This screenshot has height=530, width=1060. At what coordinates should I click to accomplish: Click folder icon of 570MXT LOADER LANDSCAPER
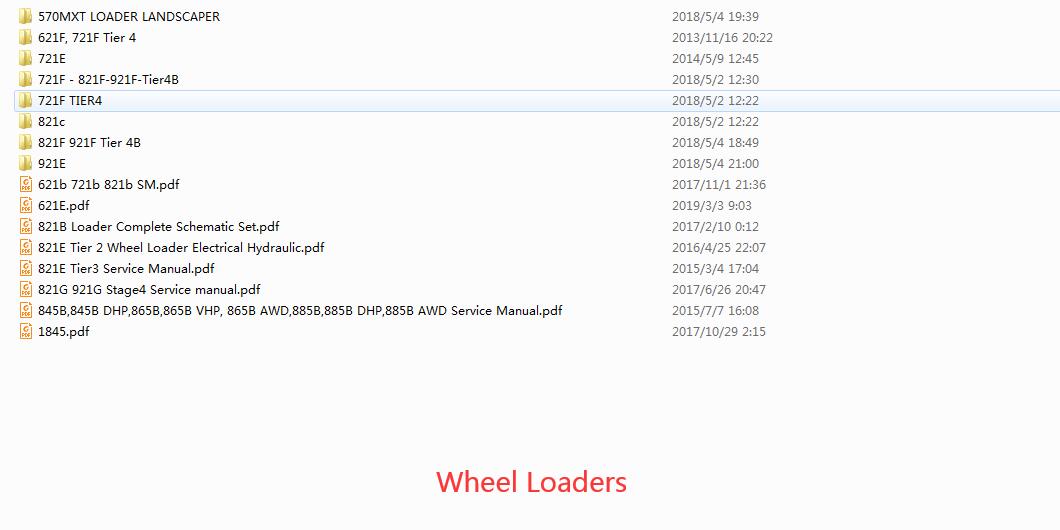26,16
